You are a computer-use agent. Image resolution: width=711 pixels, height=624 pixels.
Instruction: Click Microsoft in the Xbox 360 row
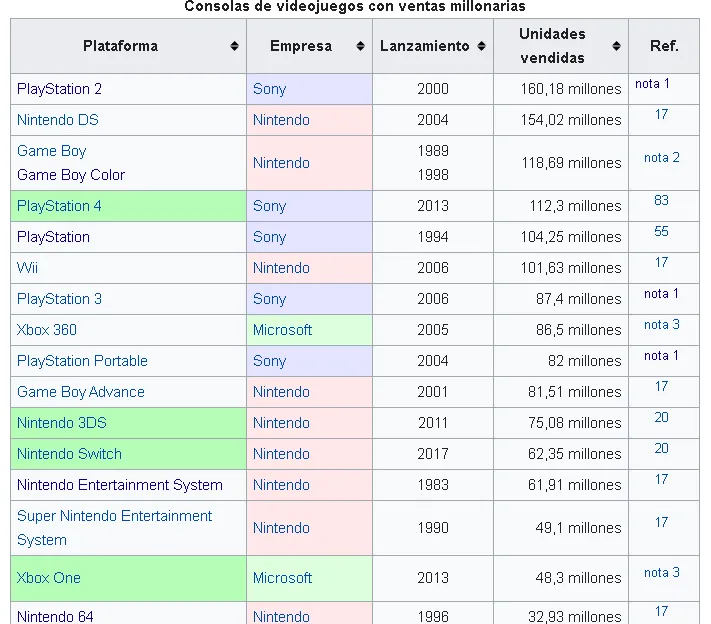click(282, 330)
